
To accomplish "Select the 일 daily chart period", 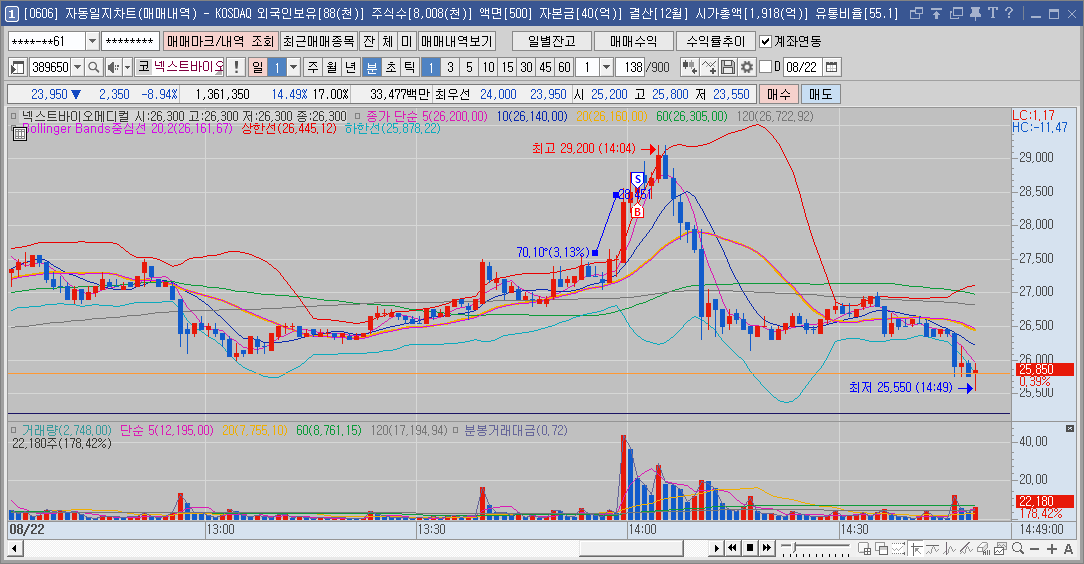I will pos(258,67).
